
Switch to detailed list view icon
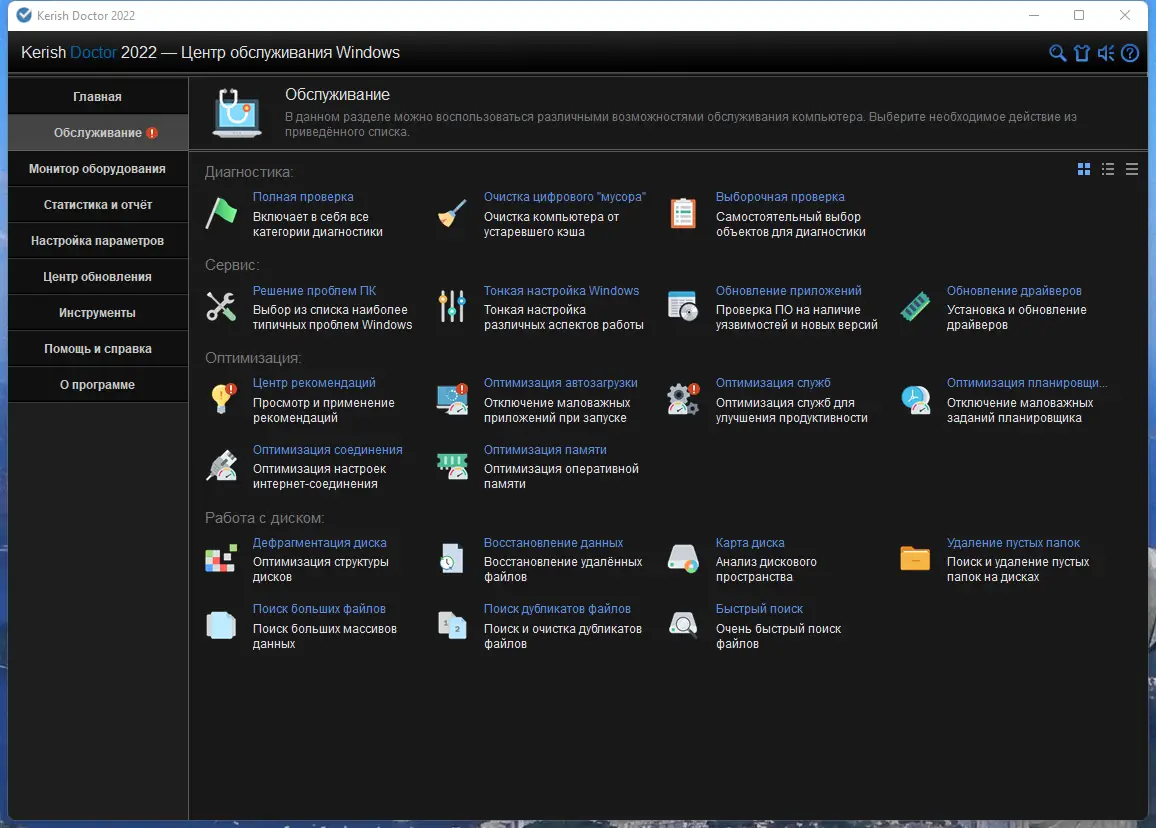(x=1108, y=170)
